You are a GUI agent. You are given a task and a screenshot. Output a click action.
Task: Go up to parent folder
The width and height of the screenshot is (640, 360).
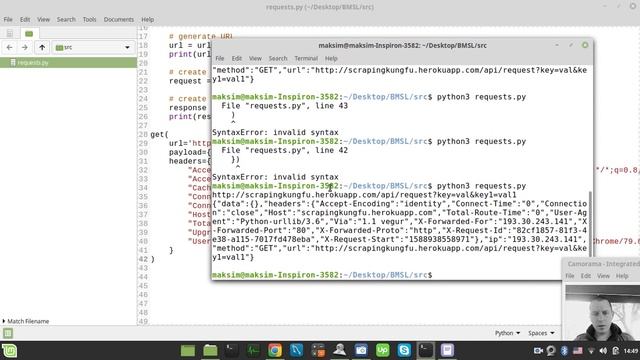pos(42,47)
